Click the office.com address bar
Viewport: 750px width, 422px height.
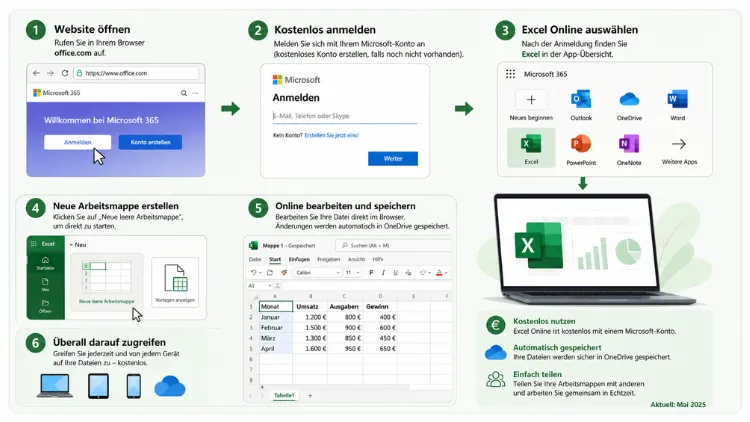[x=137, y=73]
